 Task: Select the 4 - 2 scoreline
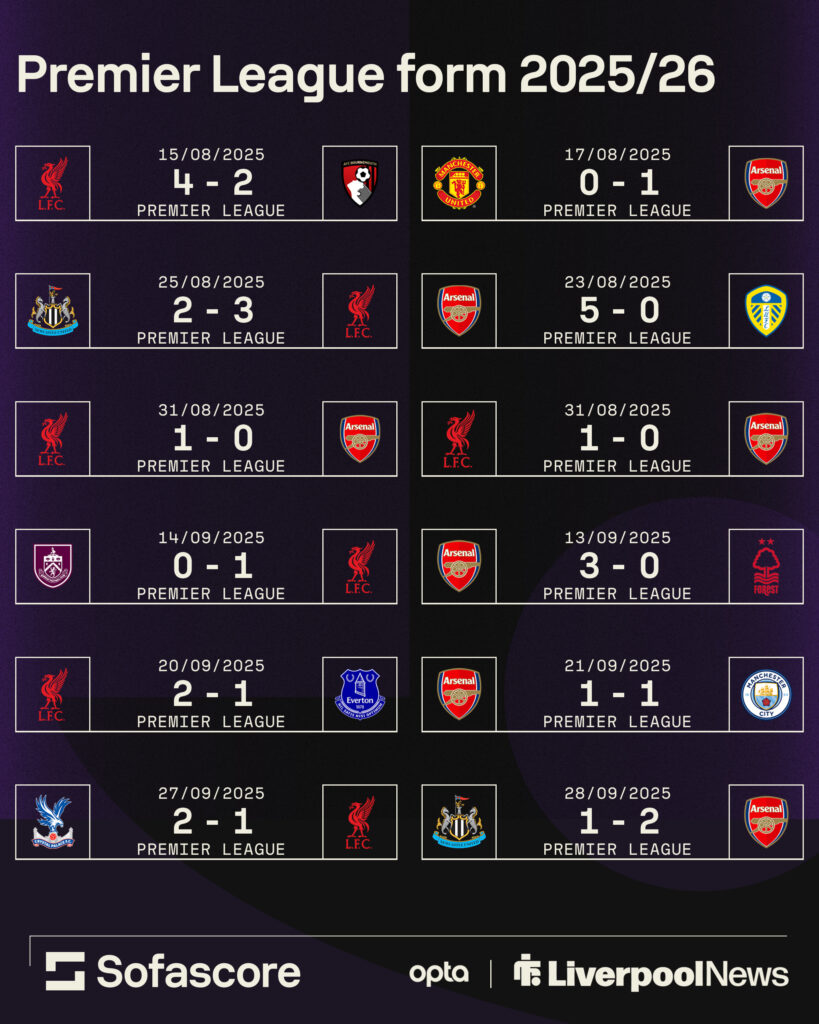pos(211,182)
